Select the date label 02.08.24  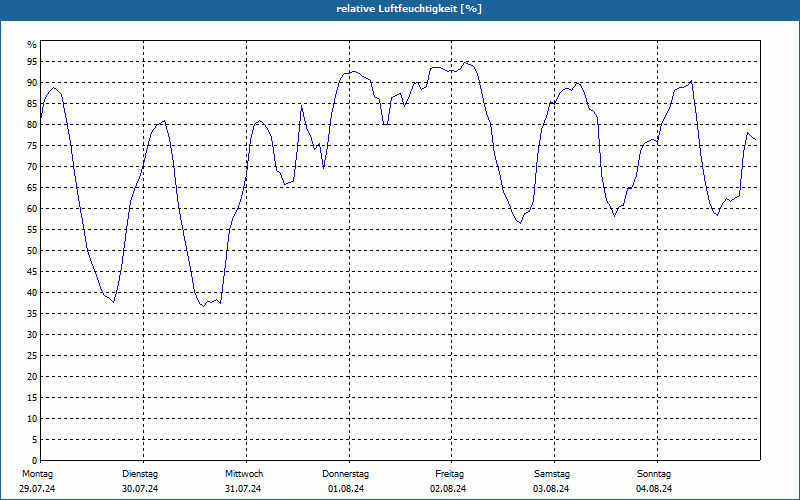point(448,489)
